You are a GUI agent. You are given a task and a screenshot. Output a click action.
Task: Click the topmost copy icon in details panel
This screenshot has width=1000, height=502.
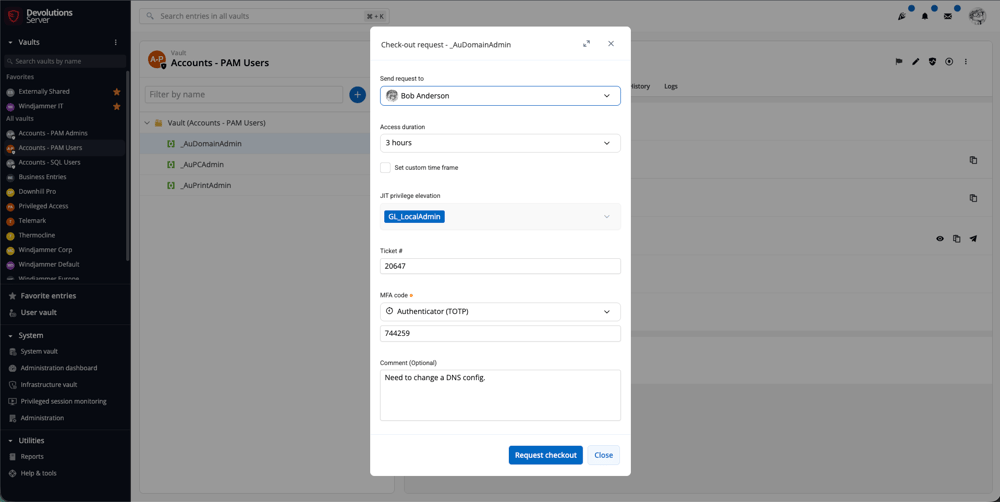point(973,160)
